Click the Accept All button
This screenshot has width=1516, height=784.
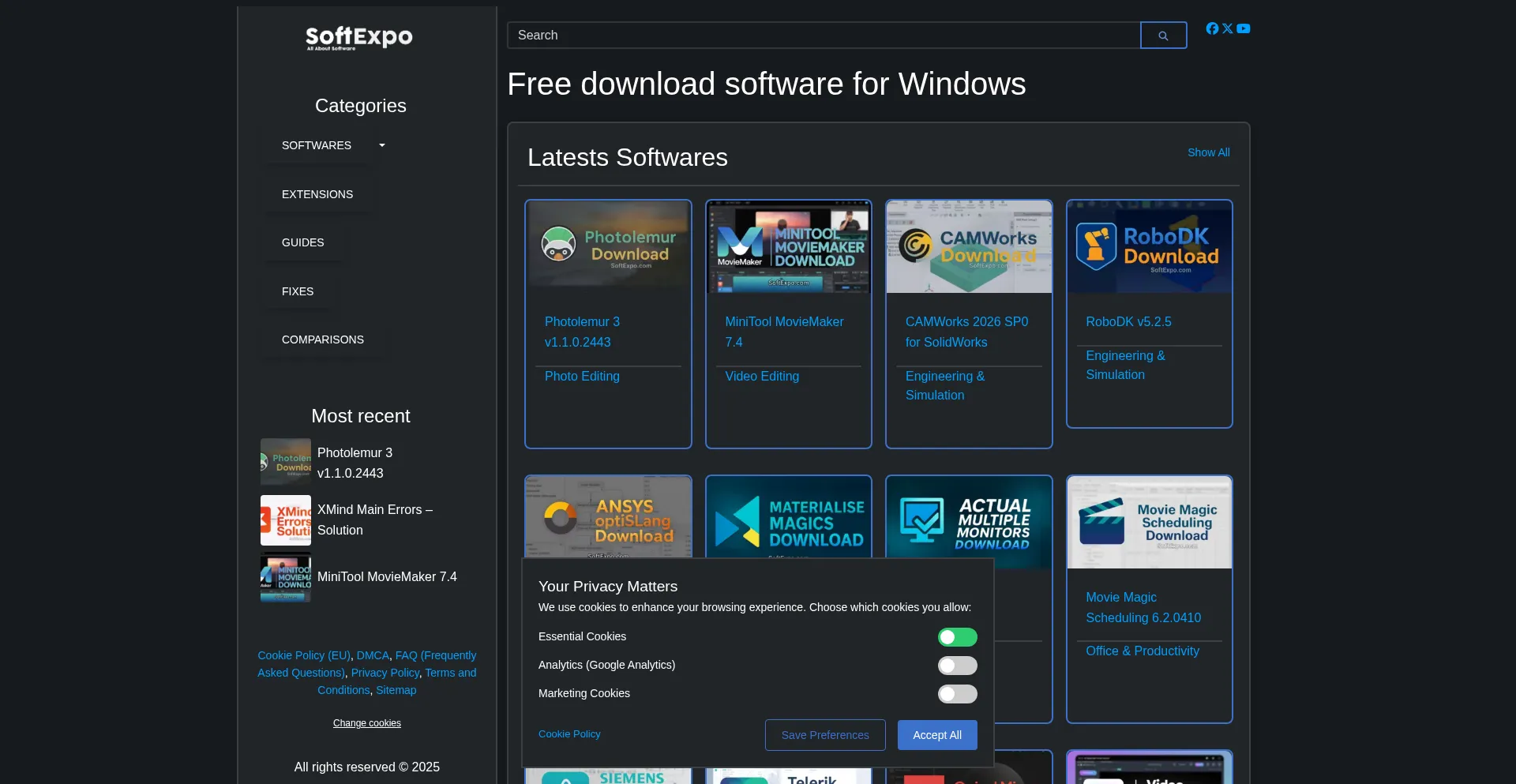[x=937, y=735]
